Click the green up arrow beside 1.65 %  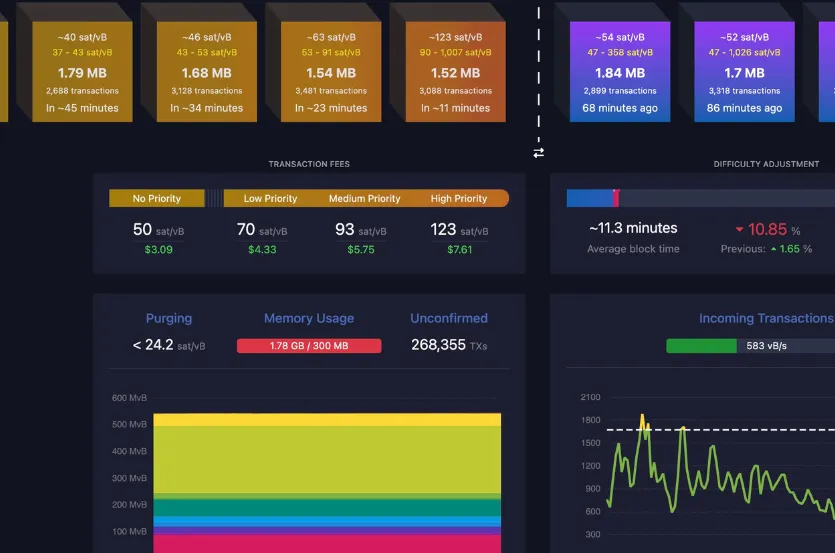pyautogui.click(x=773, y=249)
